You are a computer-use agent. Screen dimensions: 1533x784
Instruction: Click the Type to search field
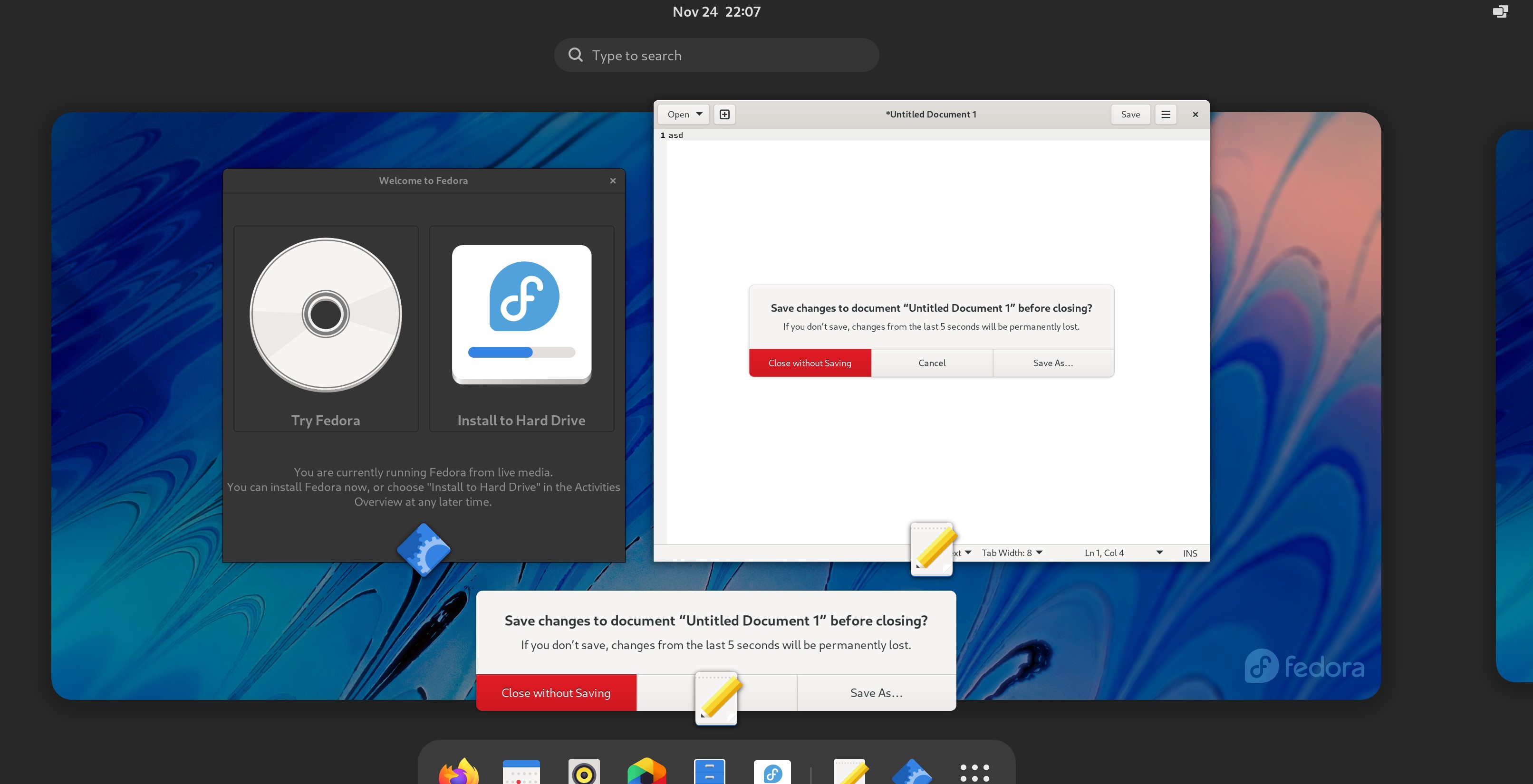point(716,55)
